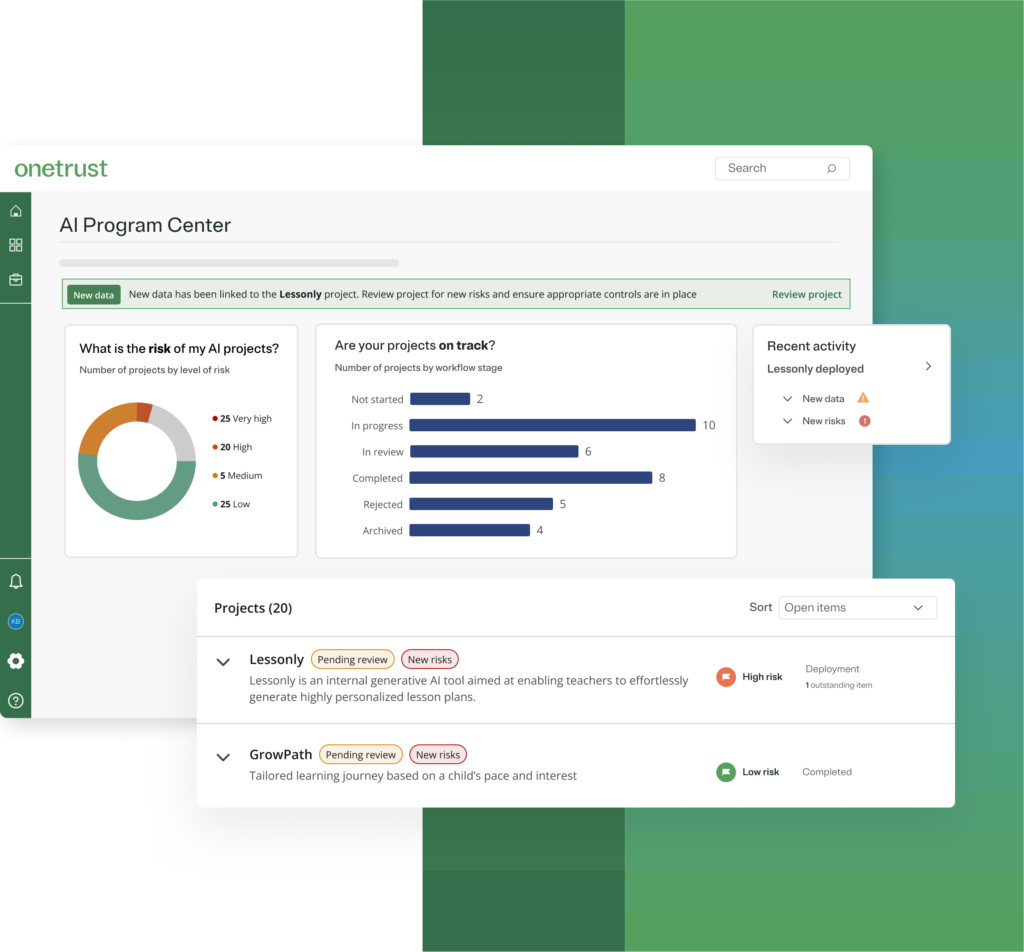Click GrowPath 'Completed' status text
This screenshot has height=952, width=1024.
point(827,772)
